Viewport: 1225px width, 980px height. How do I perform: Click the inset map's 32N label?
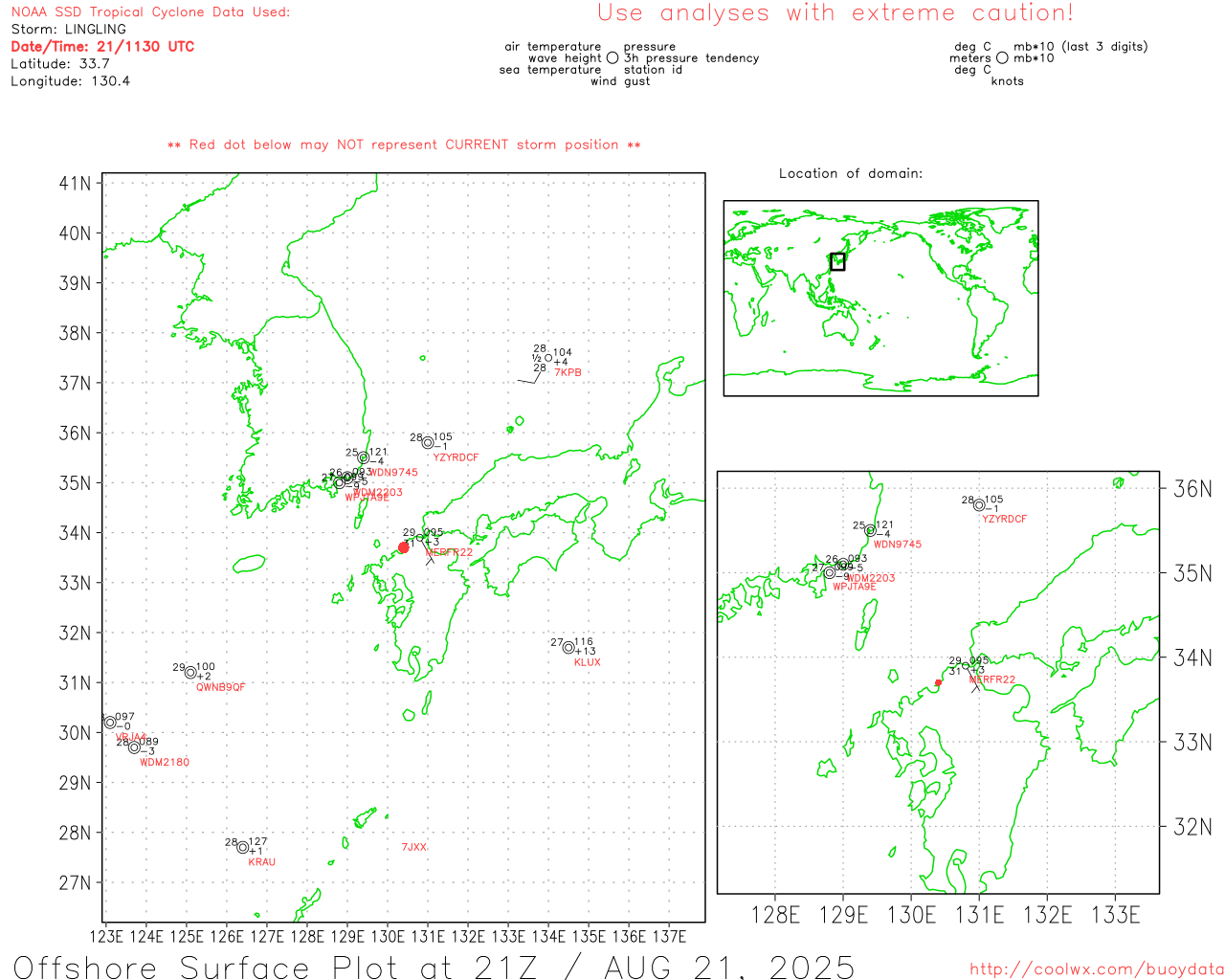click(1192, 827)
